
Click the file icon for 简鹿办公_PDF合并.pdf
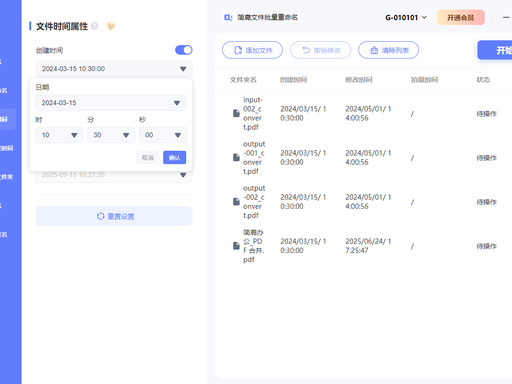(x=236, y=246)
